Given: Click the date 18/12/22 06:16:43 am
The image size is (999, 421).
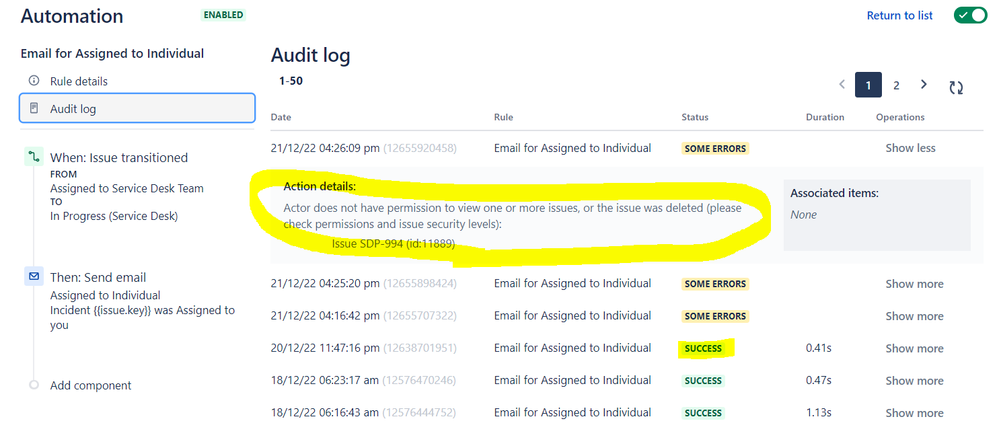Looking at the screenshot, I should tap(325, 413).
